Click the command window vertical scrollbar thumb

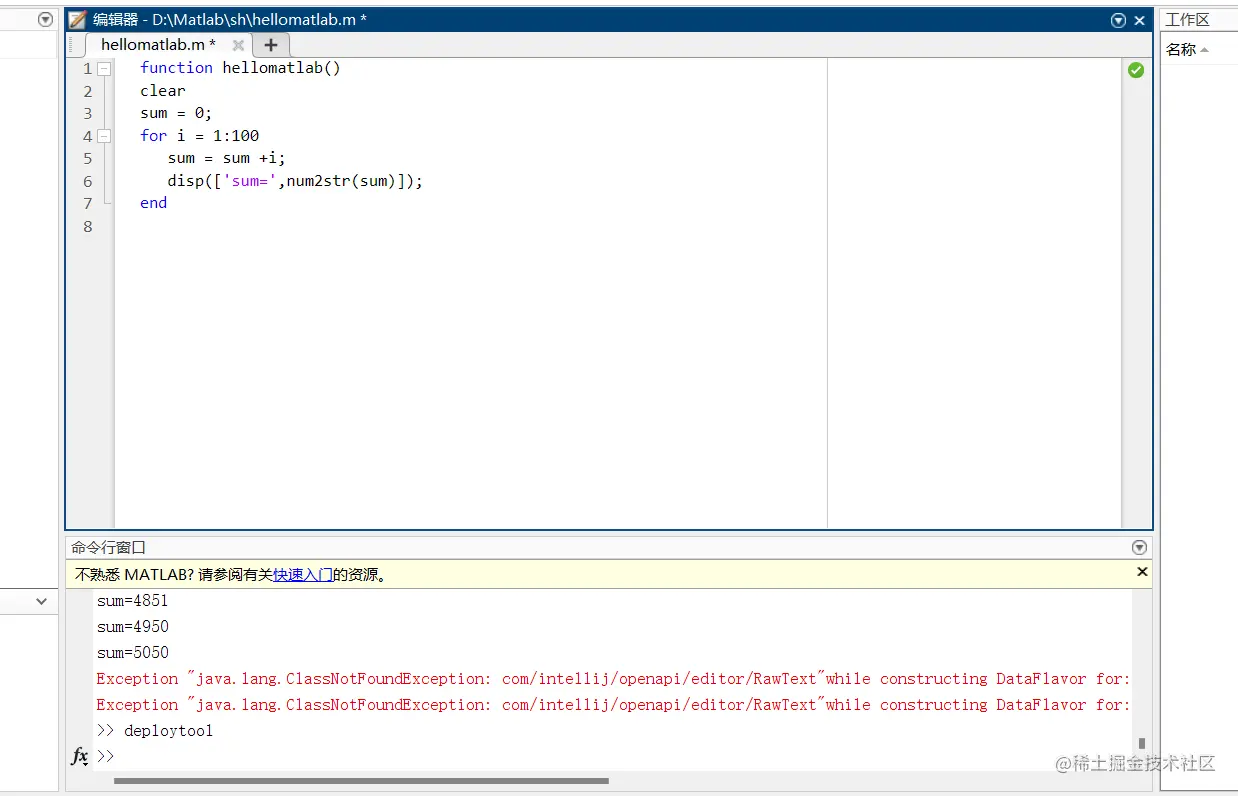[x=1141, y=744]
